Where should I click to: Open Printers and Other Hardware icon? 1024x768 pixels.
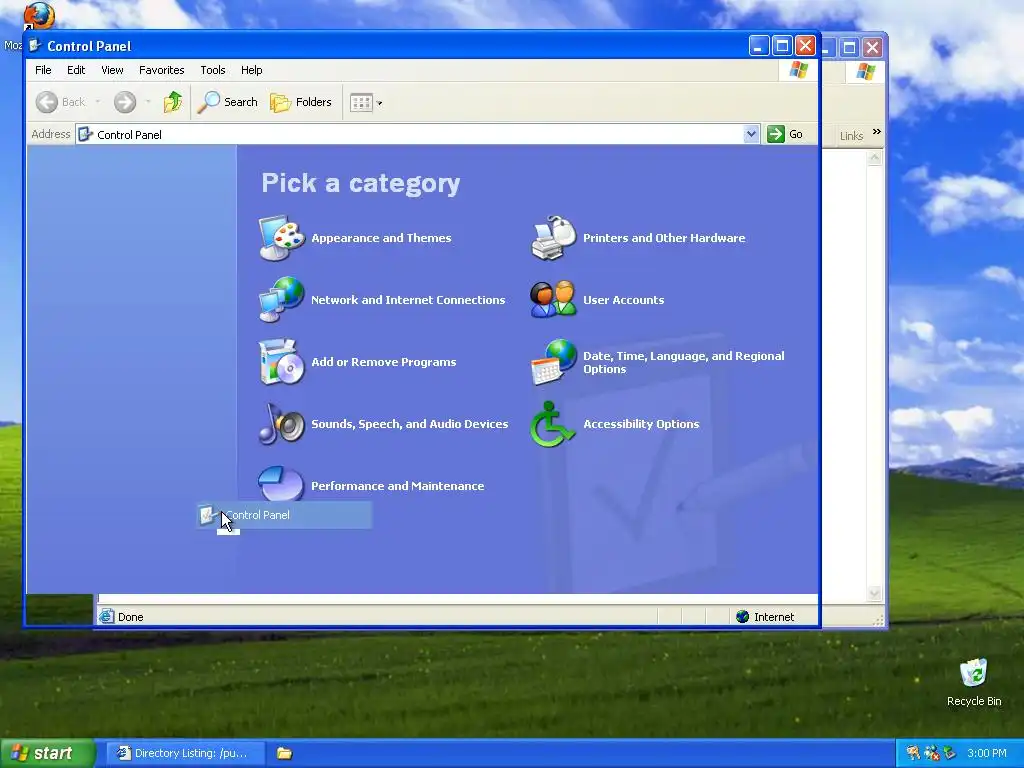pyautogui.click(x=554, y=238)
